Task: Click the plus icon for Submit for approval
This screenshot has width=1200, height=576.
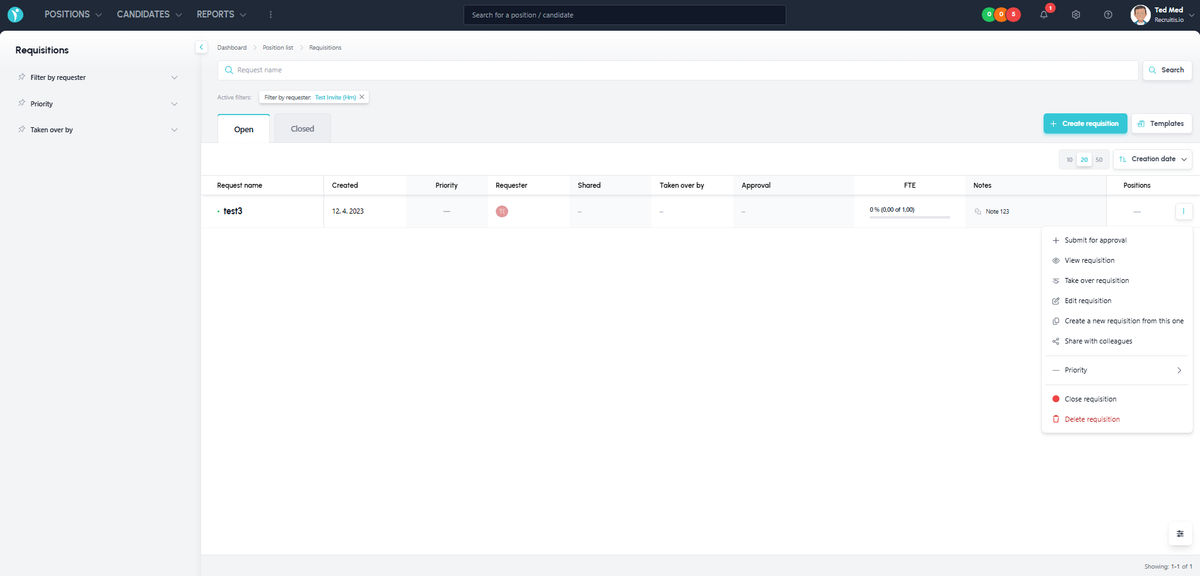Action: coord(1056,240)
